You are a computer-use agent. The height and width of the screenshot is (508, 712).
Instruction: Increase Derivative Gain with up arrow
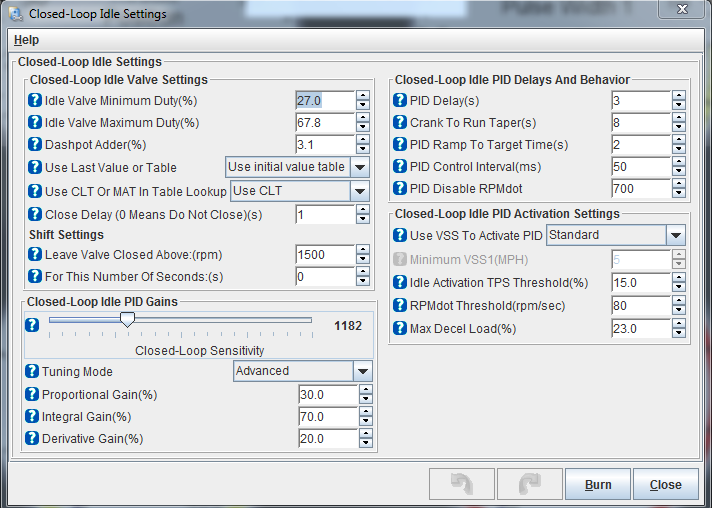click(366, 434)
